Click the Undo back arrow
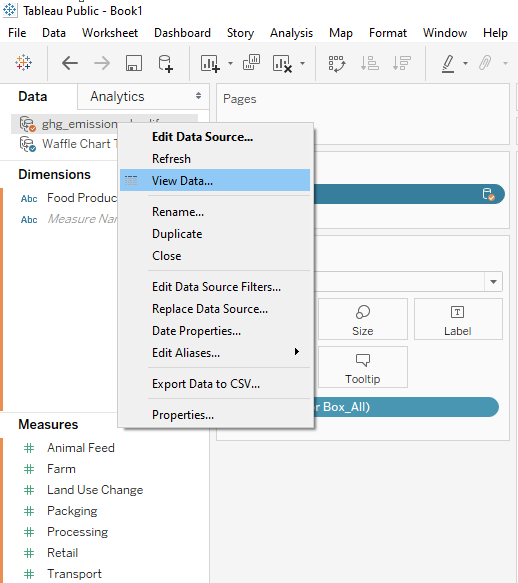The width and height of the screenshot is (518, 583). tap(70, 63)
